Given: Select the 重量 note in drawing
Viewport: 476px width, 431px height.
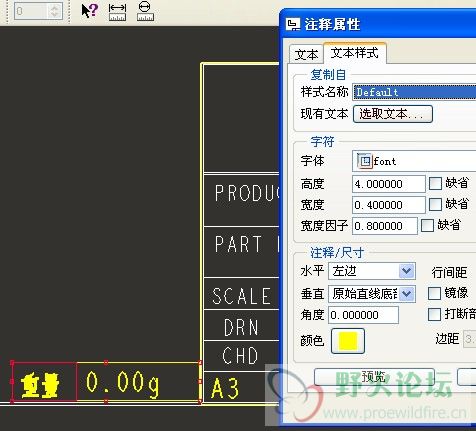Looking at the screenshot, I should point(40,386).
